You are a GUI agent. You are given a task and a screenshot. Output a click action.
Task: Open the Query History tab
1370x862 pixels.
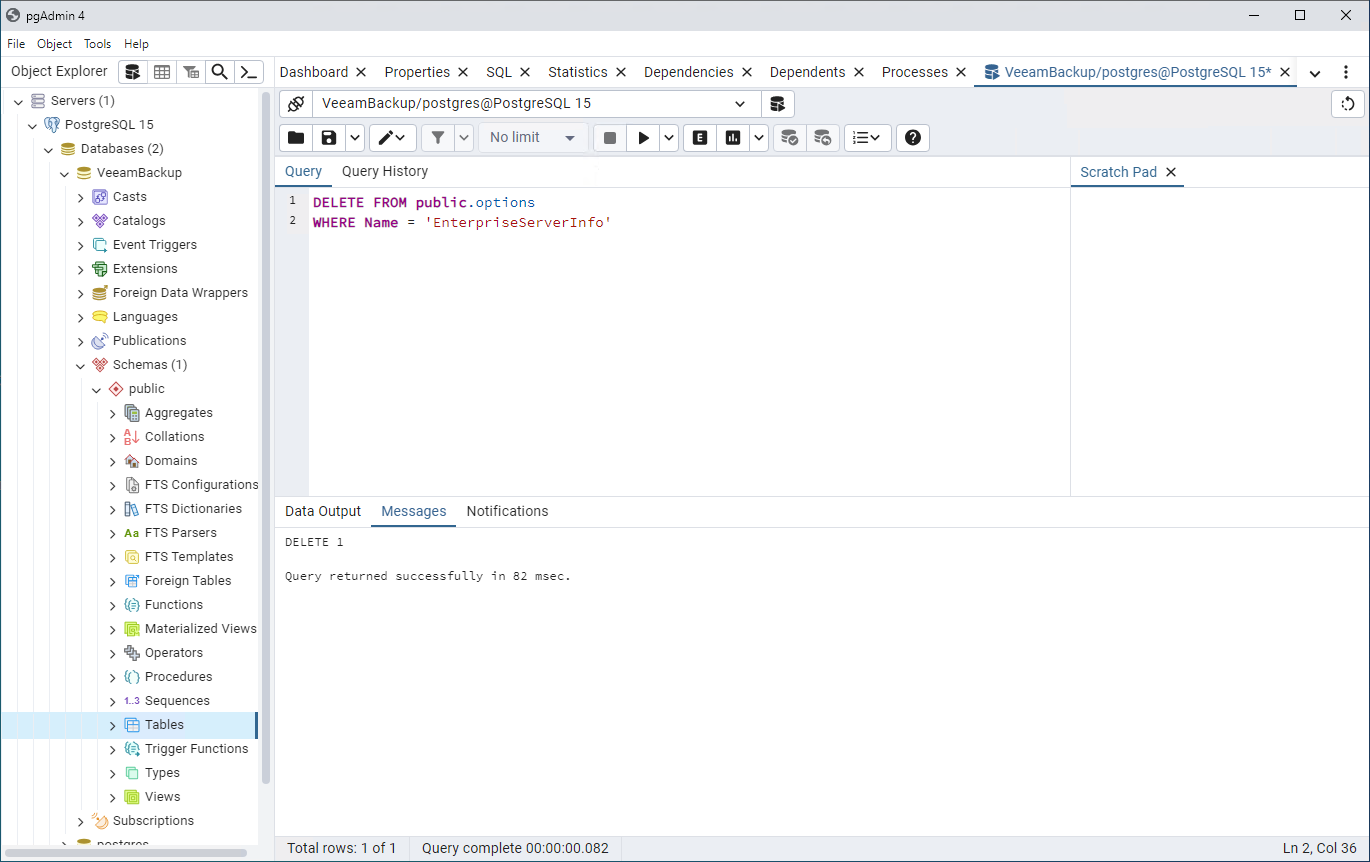coord(385,172)
